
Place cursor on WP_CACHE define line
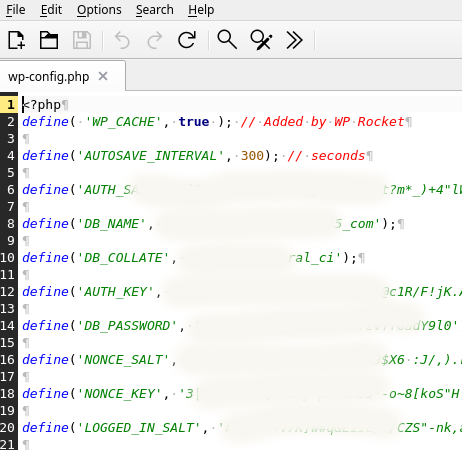point(217,122)
